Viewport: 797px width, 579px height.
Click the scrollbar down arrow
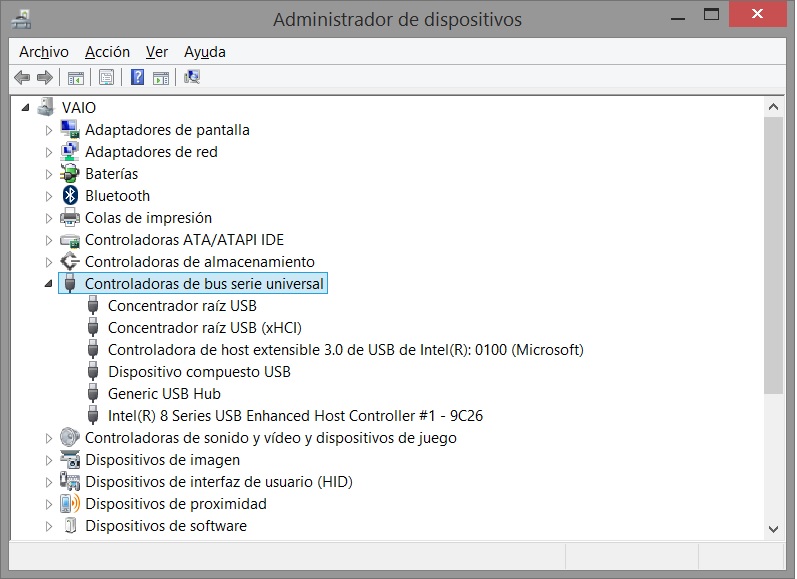click(x=774, y=529)
